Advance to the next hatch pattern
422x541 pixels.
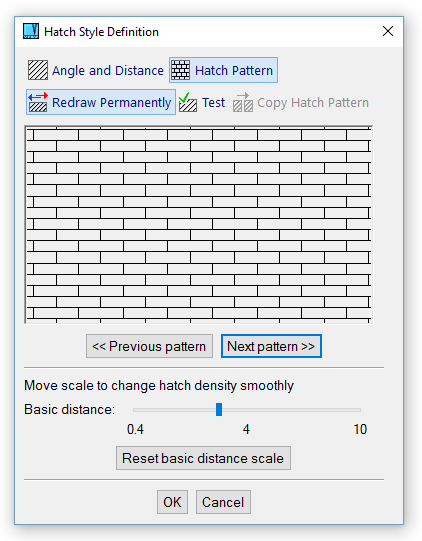(271, 346)
